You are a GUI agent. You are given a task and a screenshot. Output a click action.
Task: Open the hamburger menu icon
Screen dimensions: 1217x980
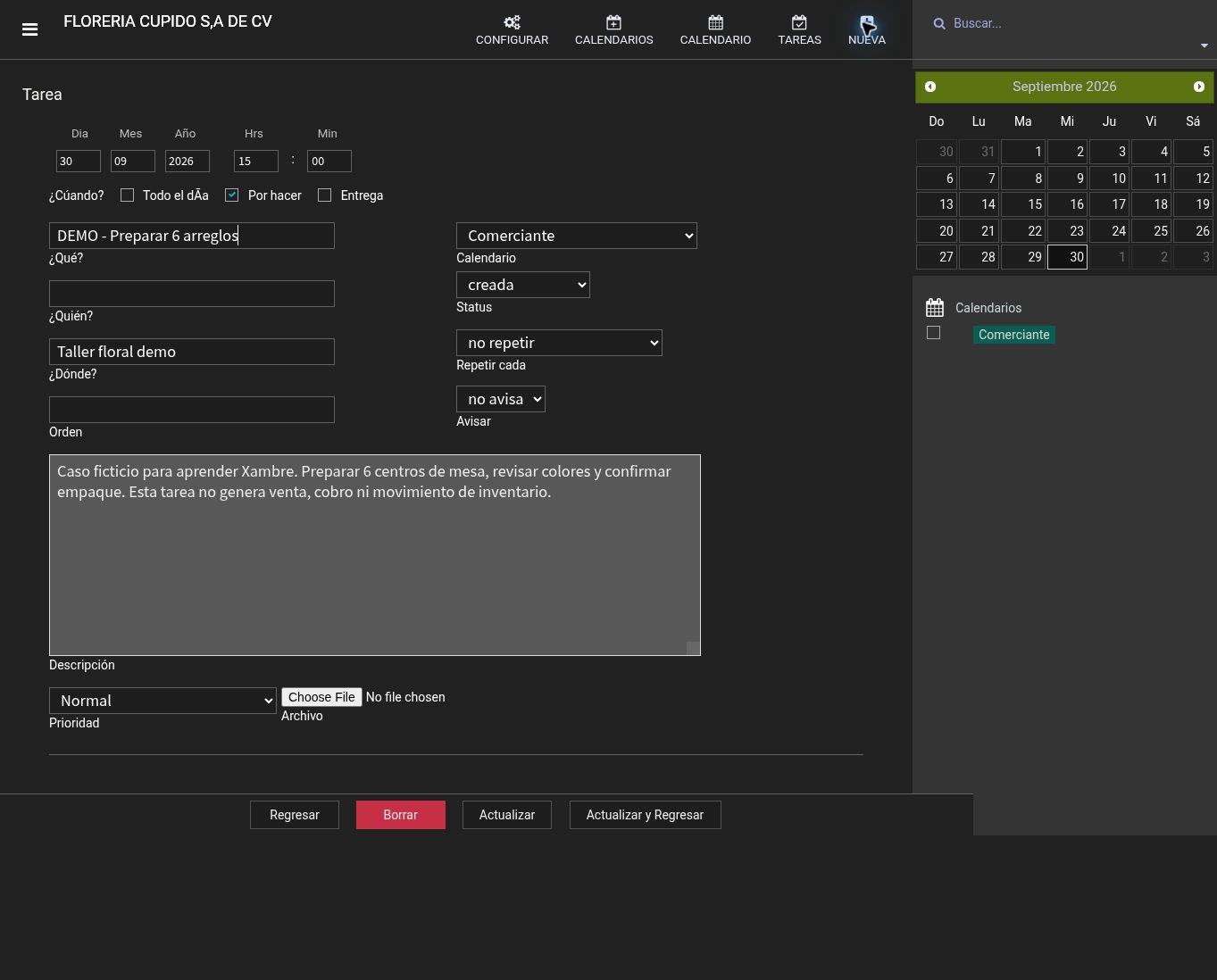click(29, 29)
